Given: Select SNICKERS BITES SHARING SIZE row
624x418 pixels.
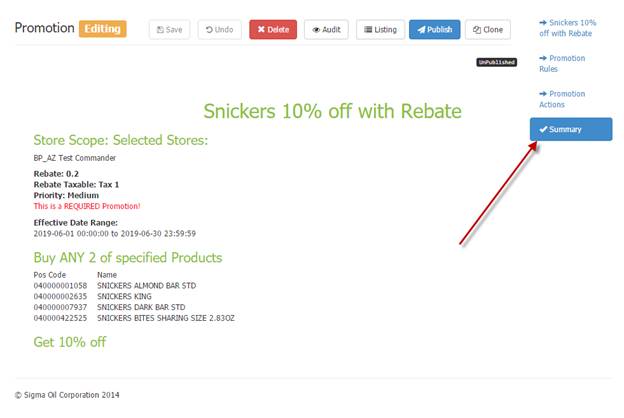Looking at the screenshot, I should click(x=165, y=318).
